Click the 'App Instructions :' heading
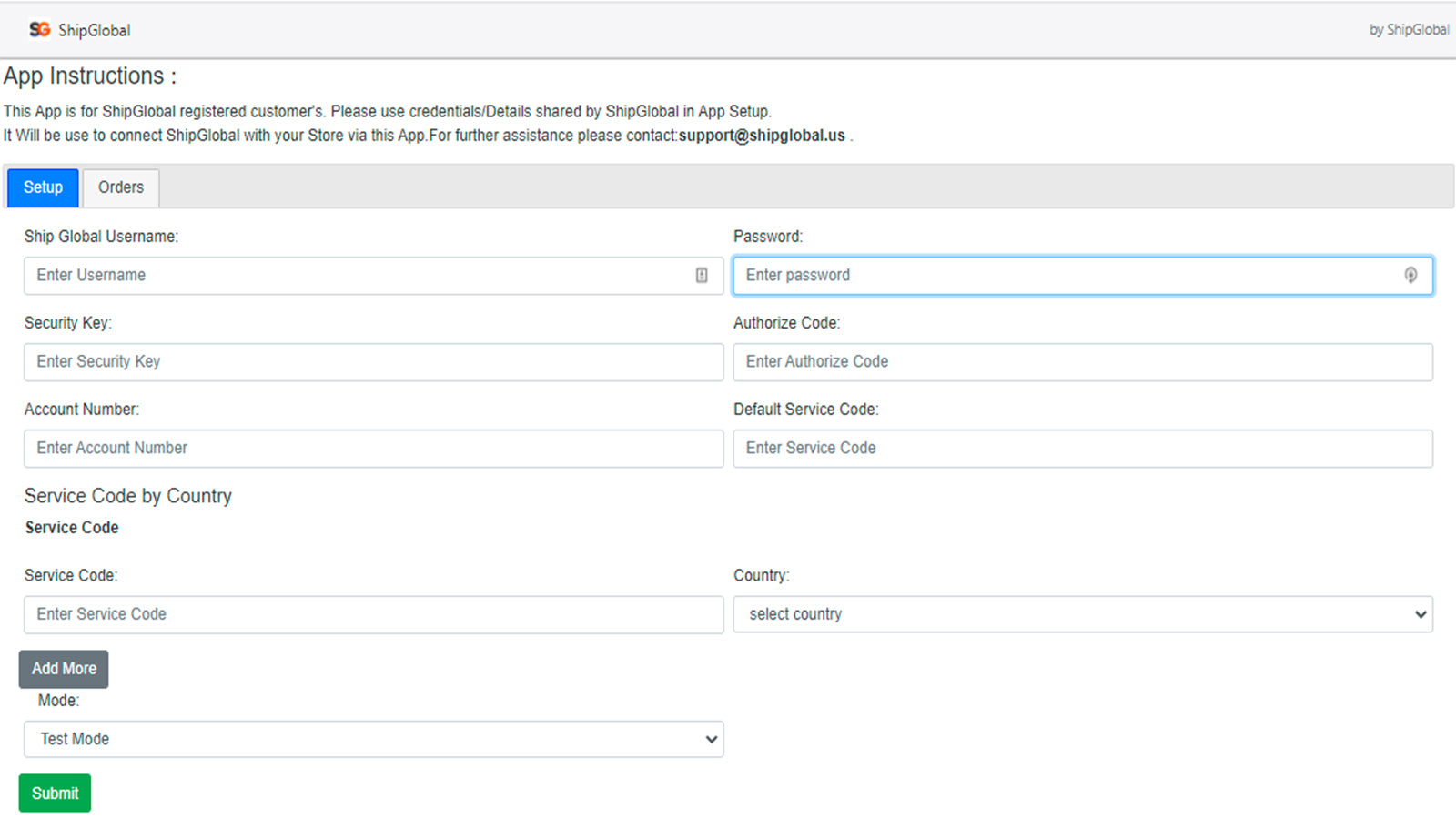Image resolution: width=1456 pixels, height=819 pixels. click(89, 76)
